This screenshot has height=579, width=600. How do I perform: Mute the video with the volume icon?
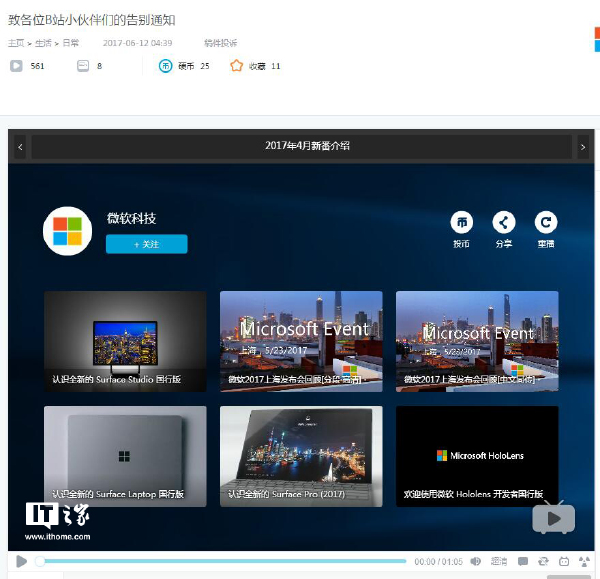tap(476, 561)
